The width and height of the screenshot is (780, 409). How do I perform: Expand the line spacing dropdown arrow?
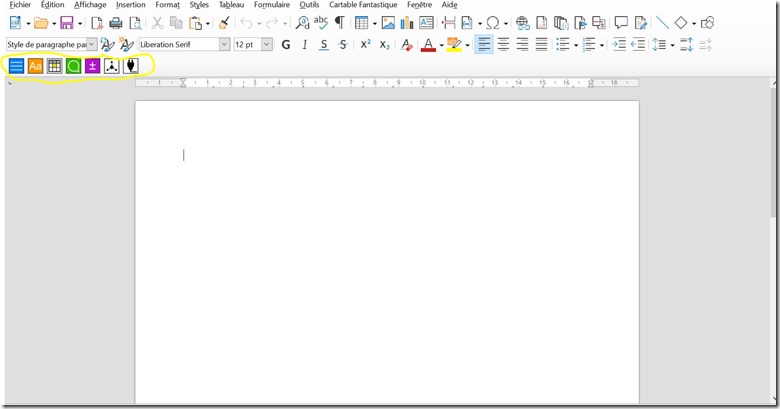[x=673, y=45]
